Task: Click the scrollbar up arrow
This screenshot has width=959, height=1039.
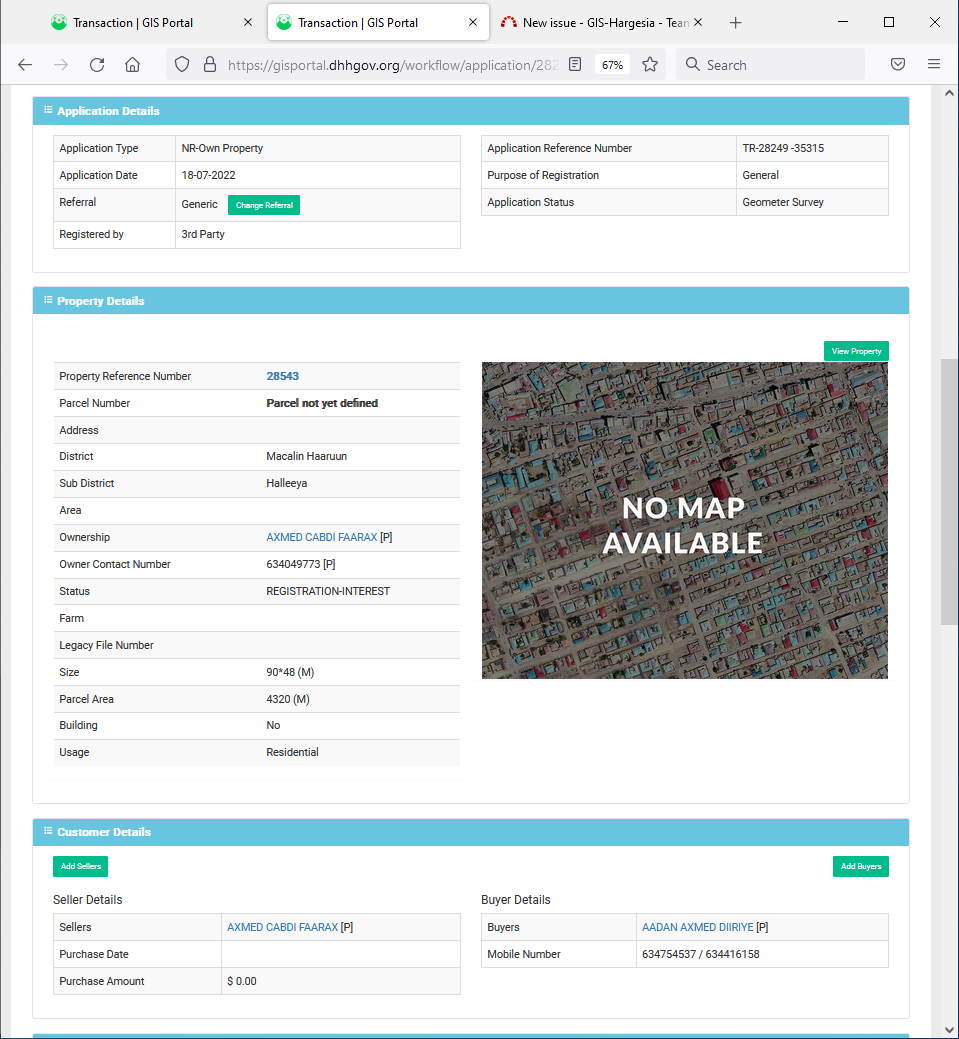Action: [x=949, y=93]
